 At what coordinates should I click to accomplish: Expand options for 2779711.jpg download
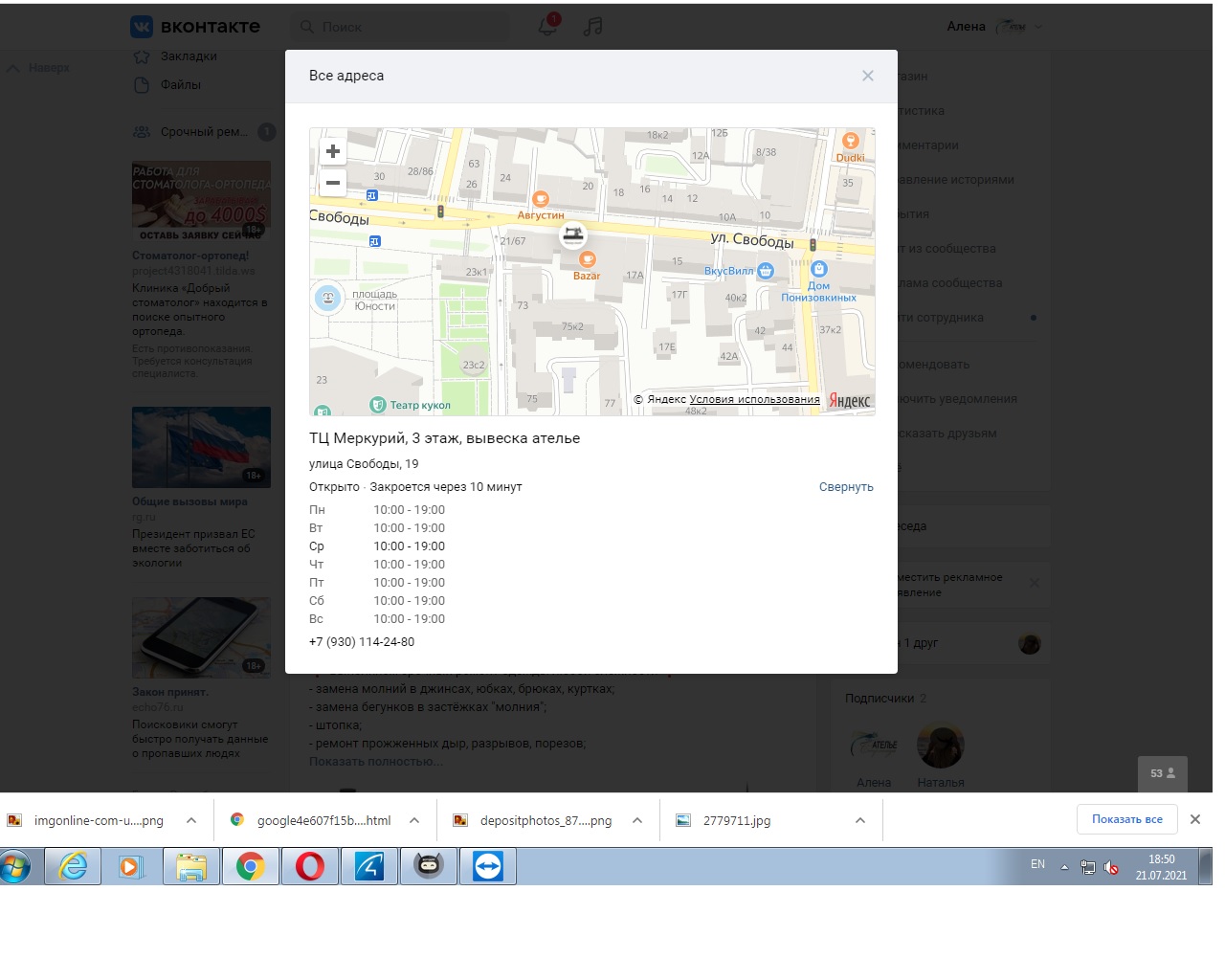860,820
